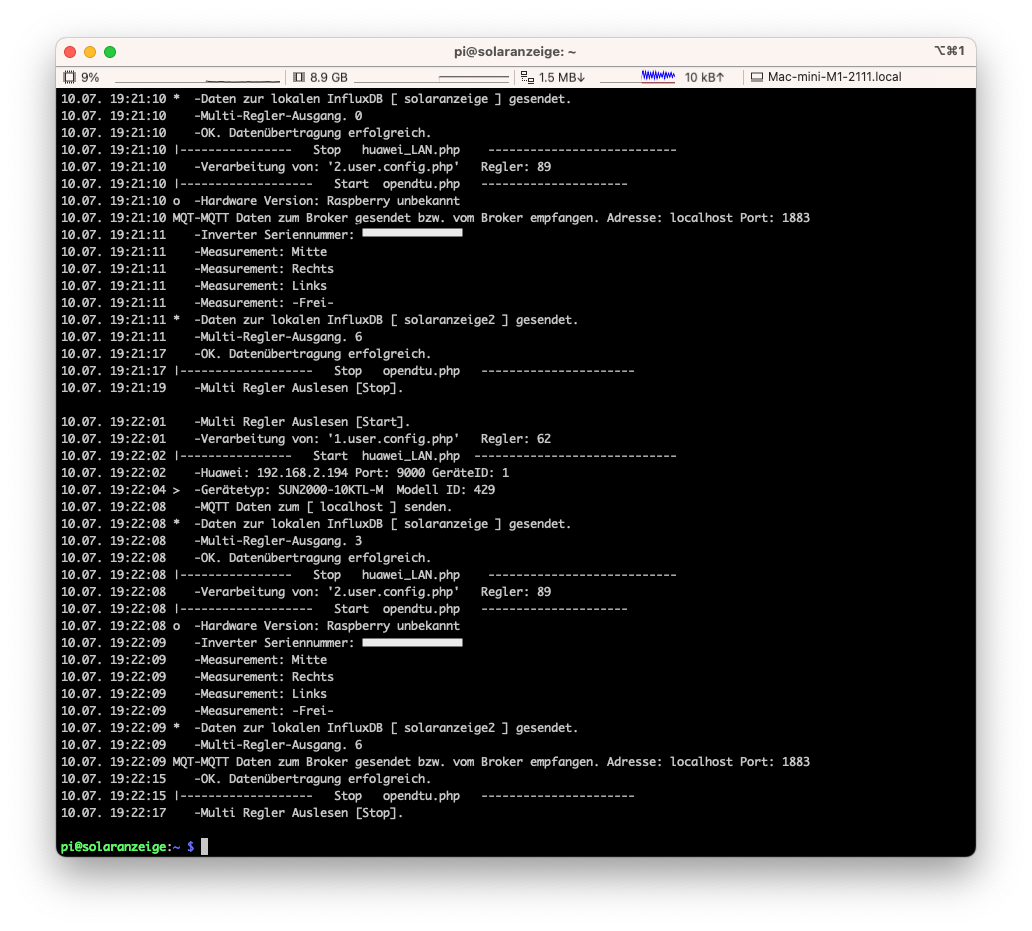This screenshot has height=931, width=1032.
Task: Click the computer icon before Mac-mini hostname
Action: point(757,77)
